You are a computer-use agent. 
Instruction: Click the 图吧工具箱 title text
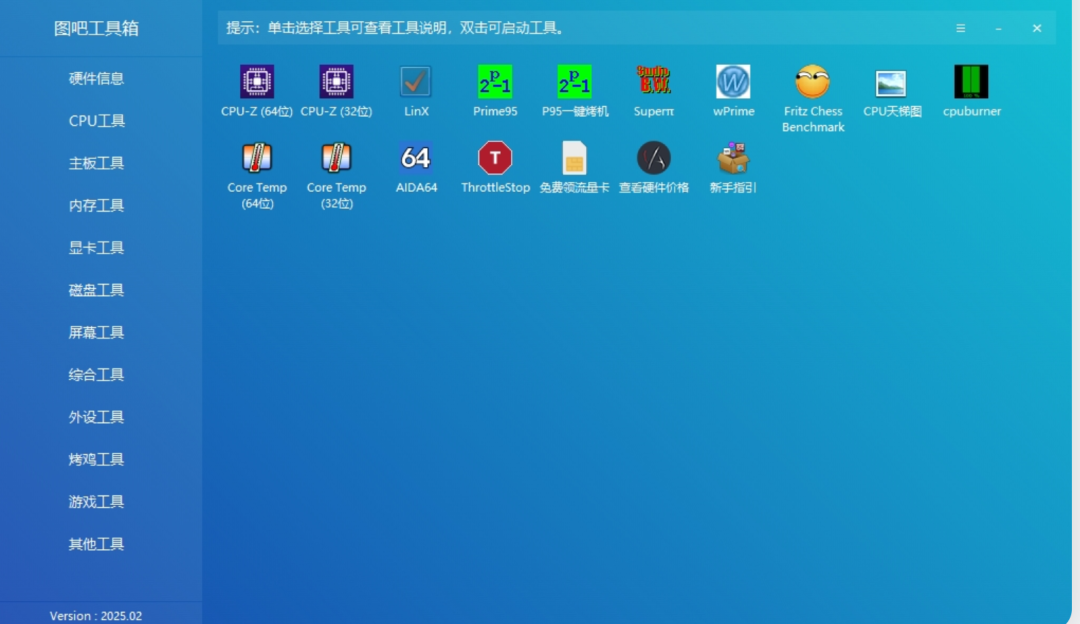coord(96,28)
